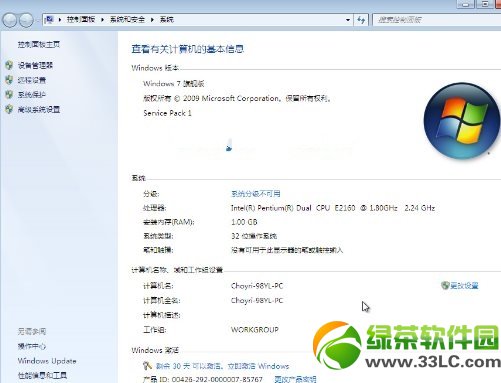Click the 更改设置 link
The height and width of the screenshot is (383, 501).
[464, 285]
